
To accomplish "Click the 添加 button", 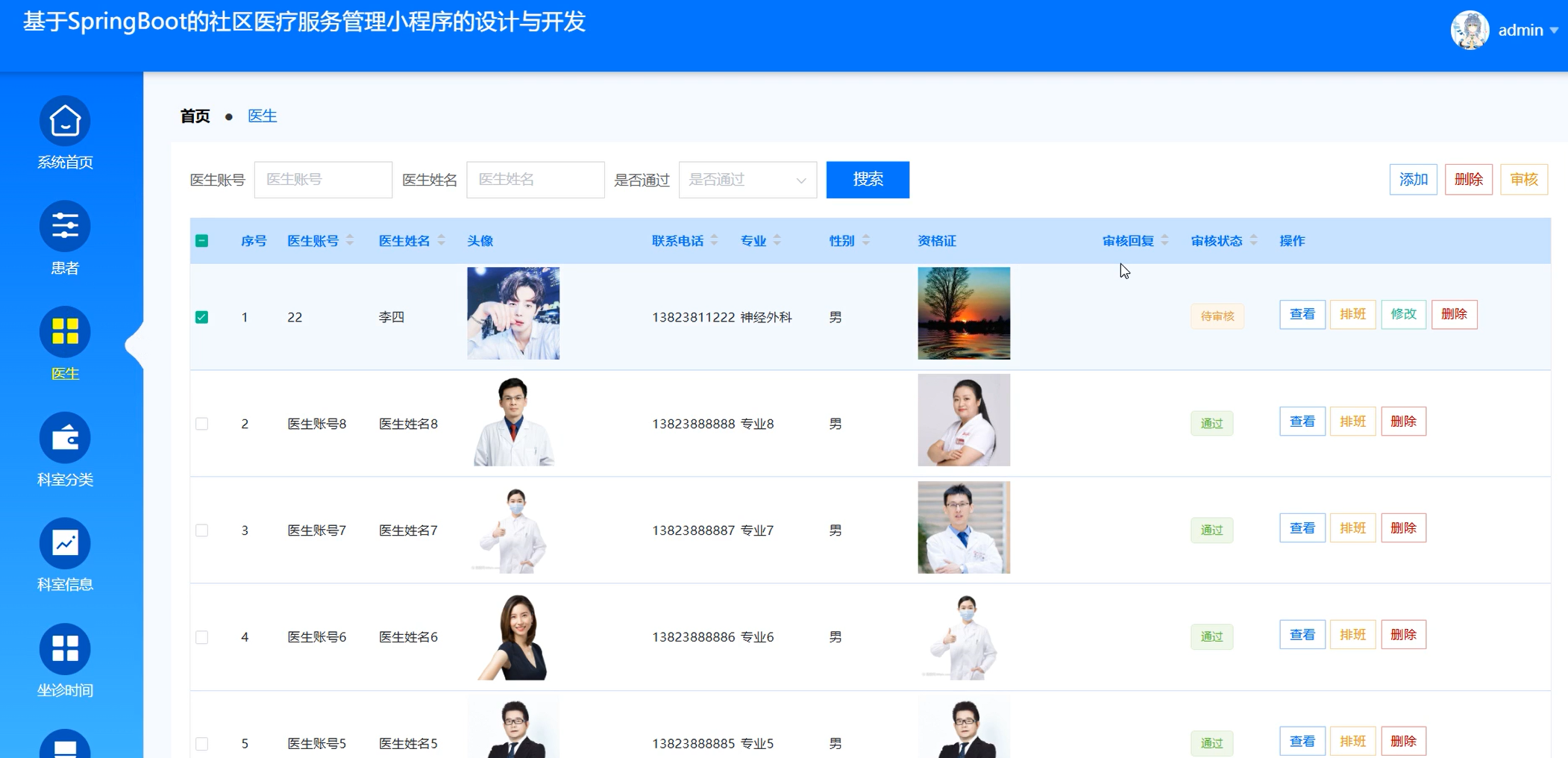I will point(1413,180).
